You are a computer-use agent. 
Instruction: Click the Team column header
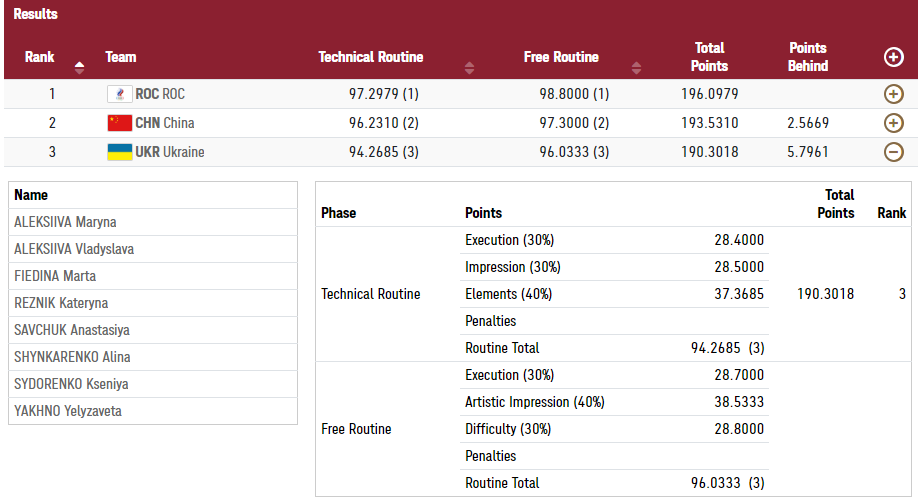point(121,57)
